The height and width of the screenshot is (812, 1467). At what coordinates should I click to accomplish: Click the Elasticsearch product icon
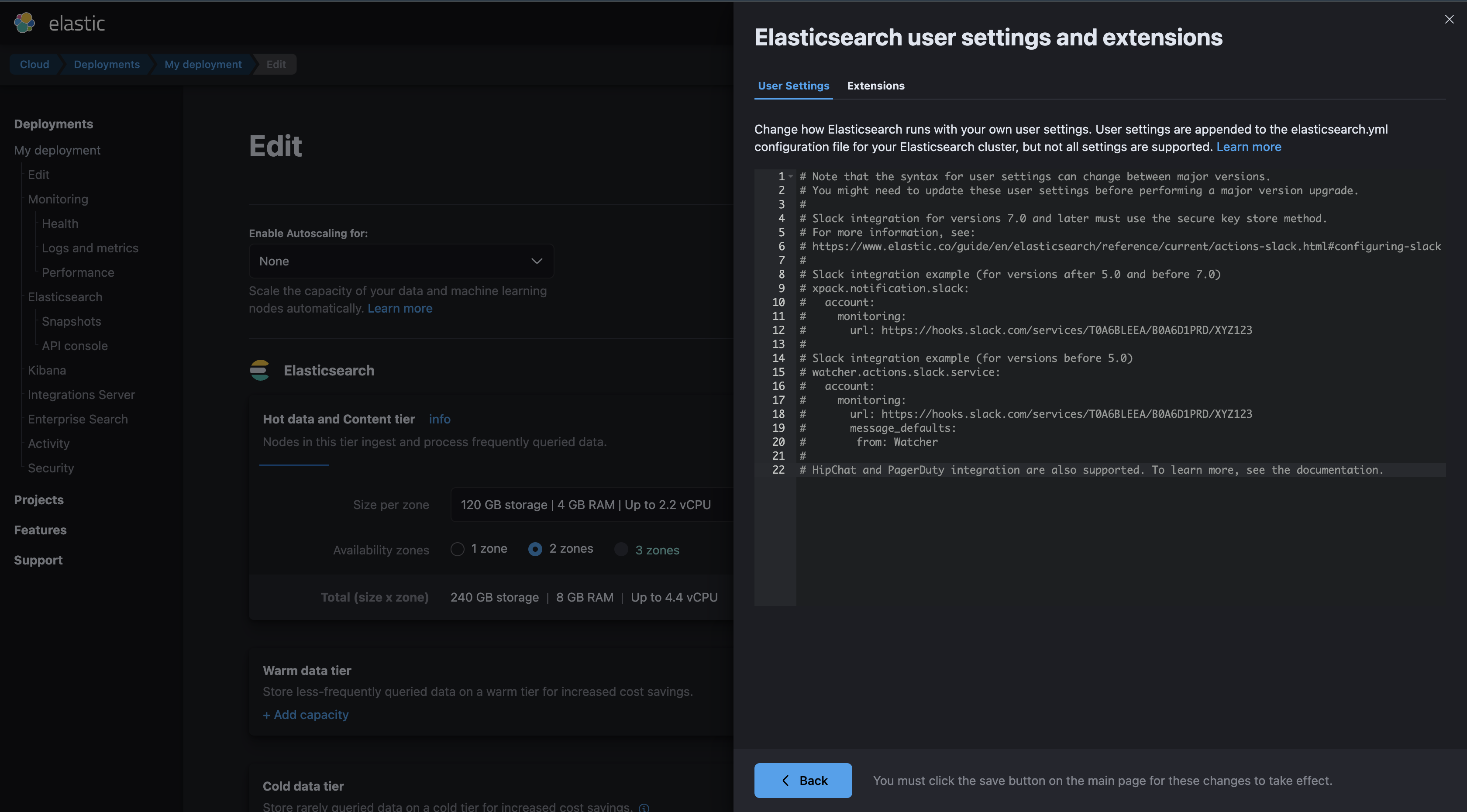pos(260,370)
